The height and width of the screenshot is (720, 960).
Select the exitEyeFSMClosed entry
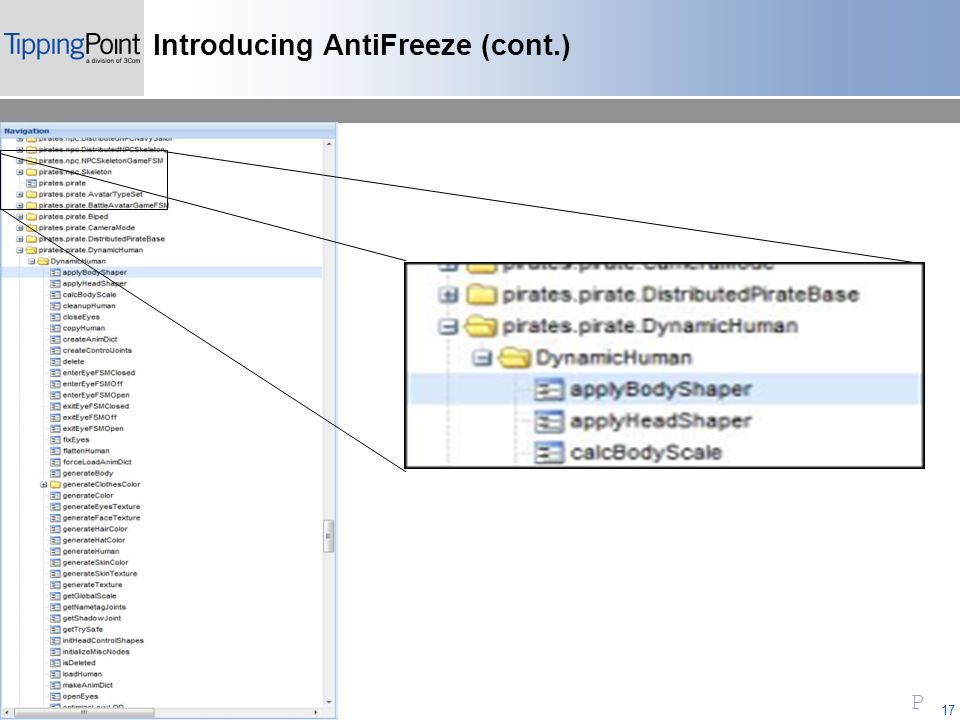(96, 406)
